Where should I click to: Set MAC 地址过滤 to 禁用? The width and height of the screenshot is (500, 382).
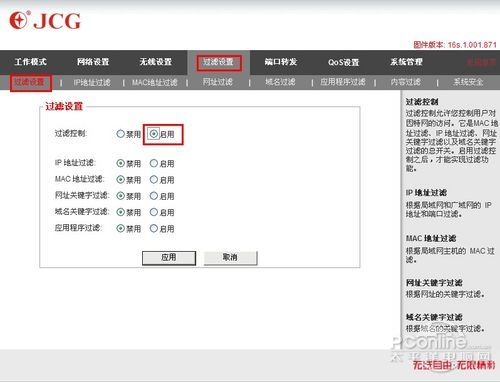120,180
